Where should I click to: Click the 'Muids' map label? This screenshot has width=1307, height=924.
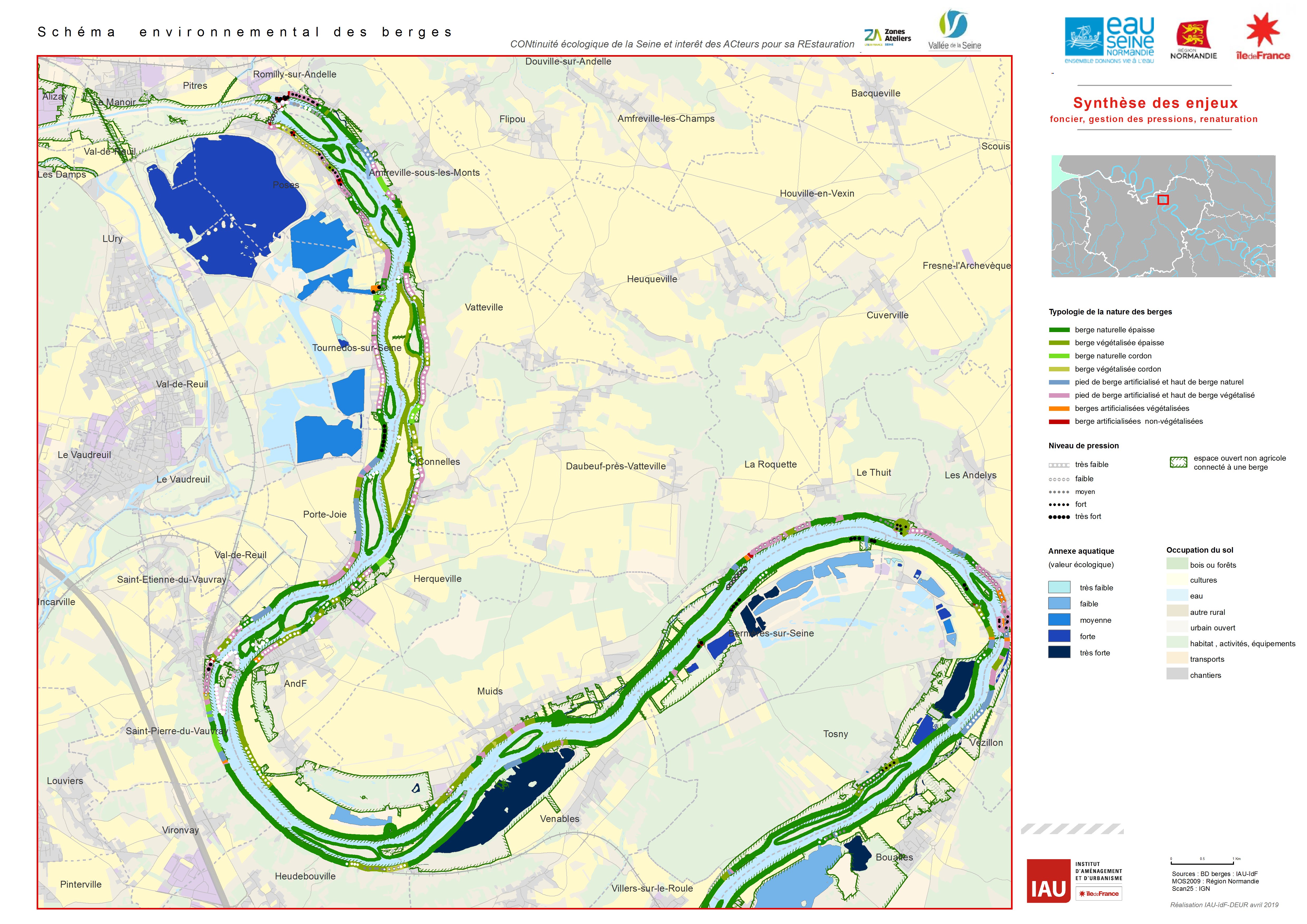489,691
